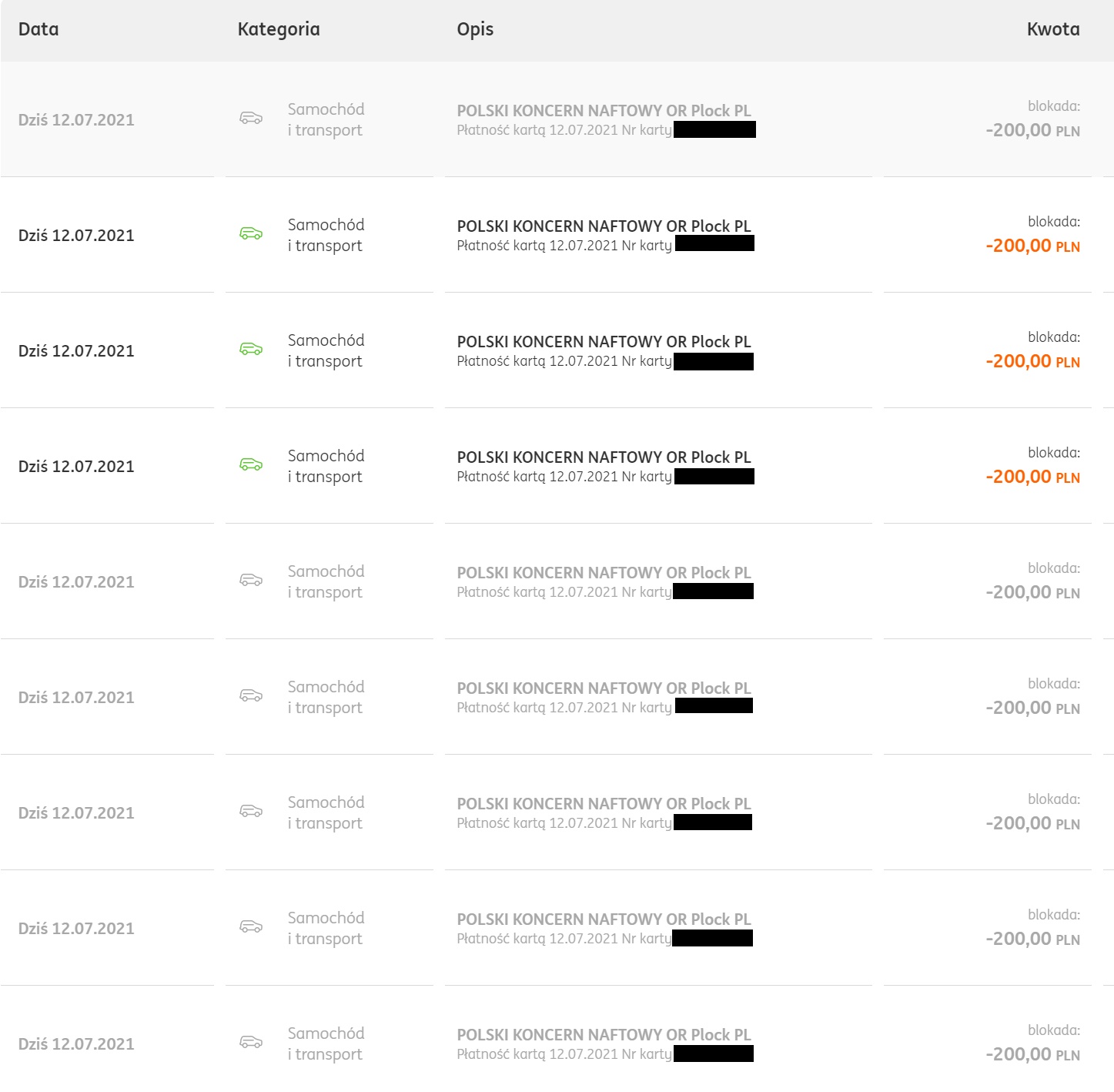
Task: Click the Kategoria column header
Action: [279, 29]
